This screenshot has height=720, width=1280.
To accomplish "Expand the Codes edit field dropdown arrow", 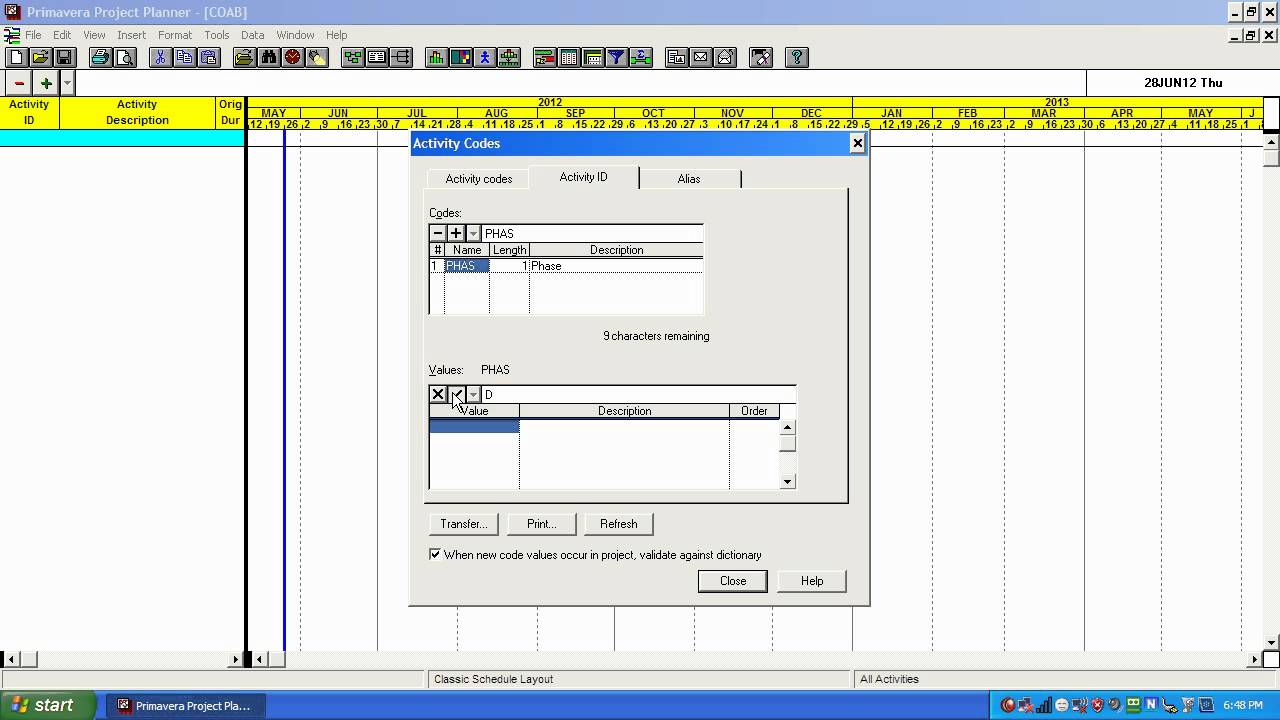I will coord(474,233).
